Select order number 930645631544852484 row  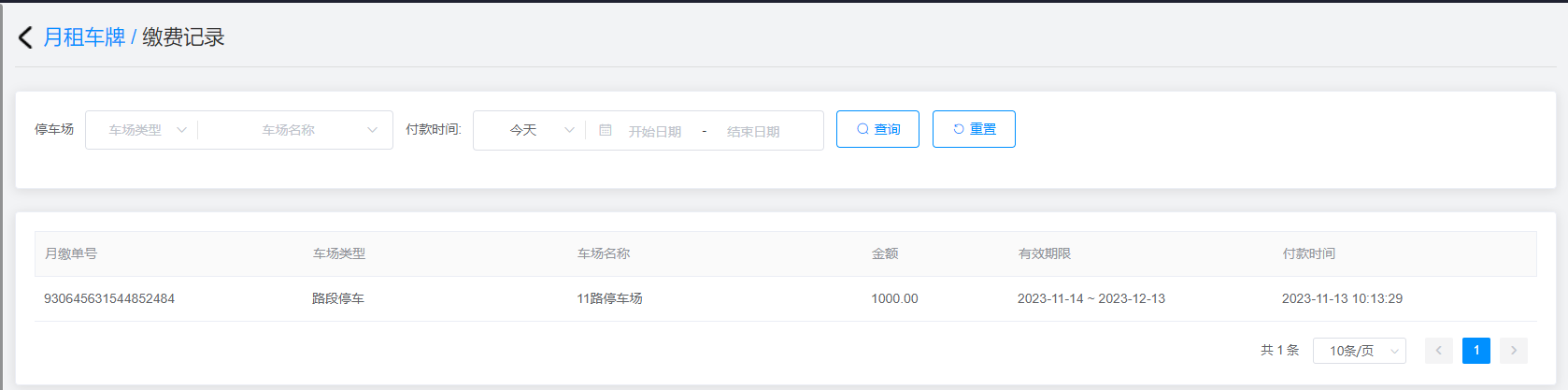coord(109,298)
